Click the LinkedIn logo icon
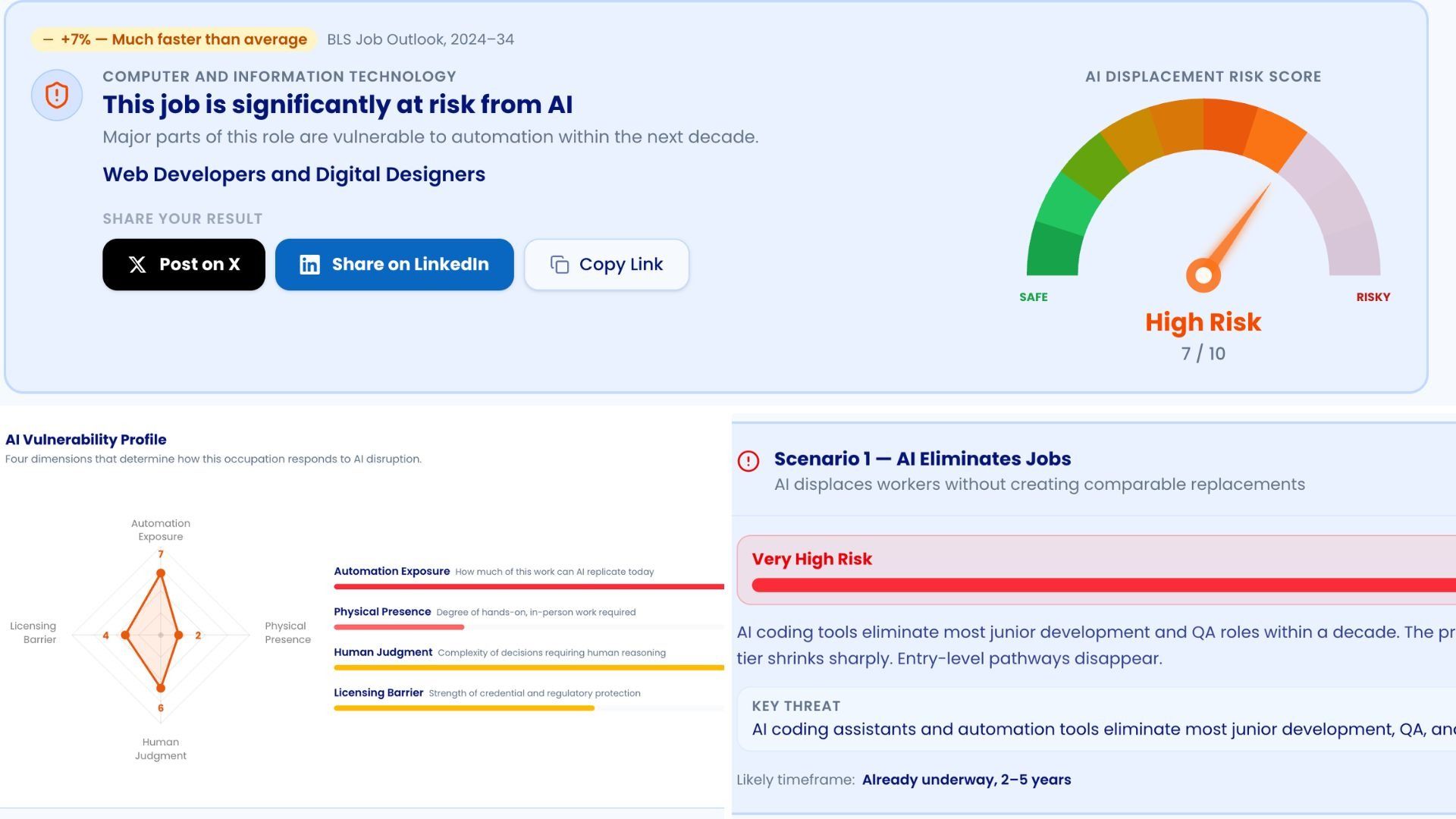This screenshot has width=1456, height=819. tap(309, 265)
